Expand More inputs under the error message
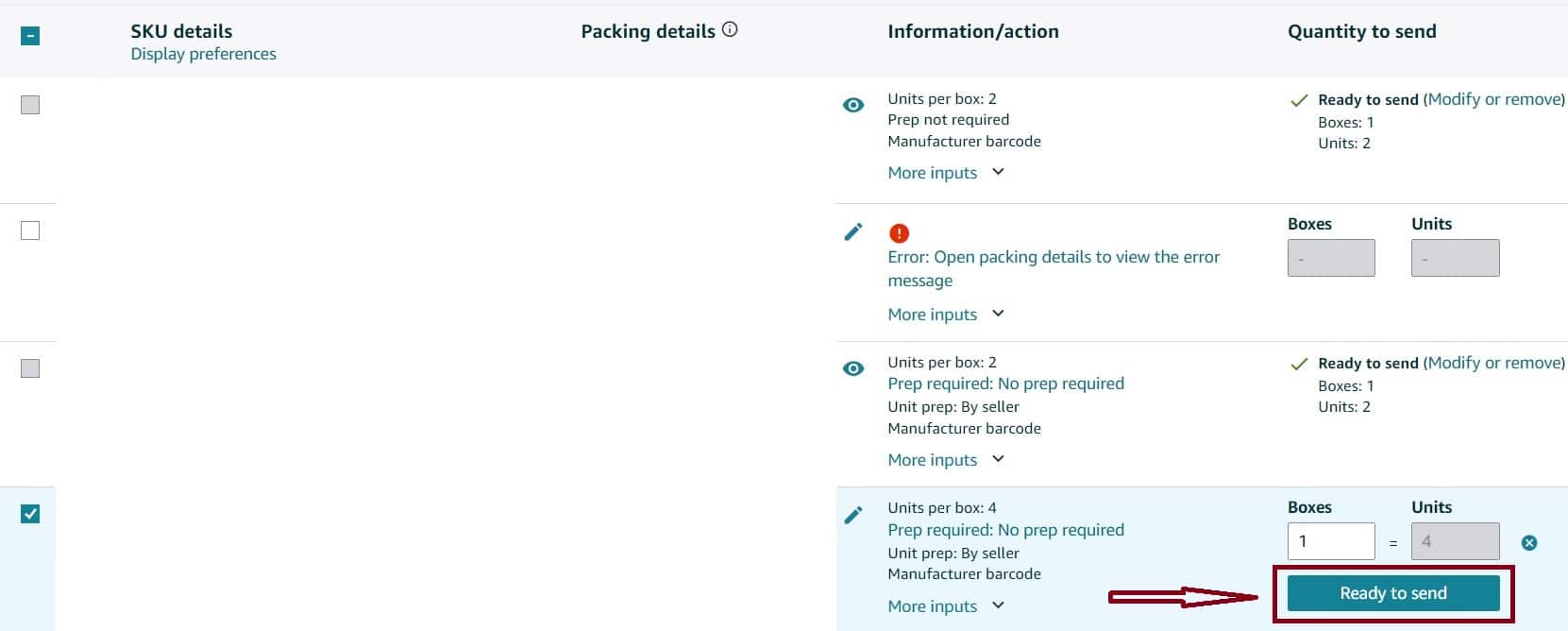 click(946, 315)
